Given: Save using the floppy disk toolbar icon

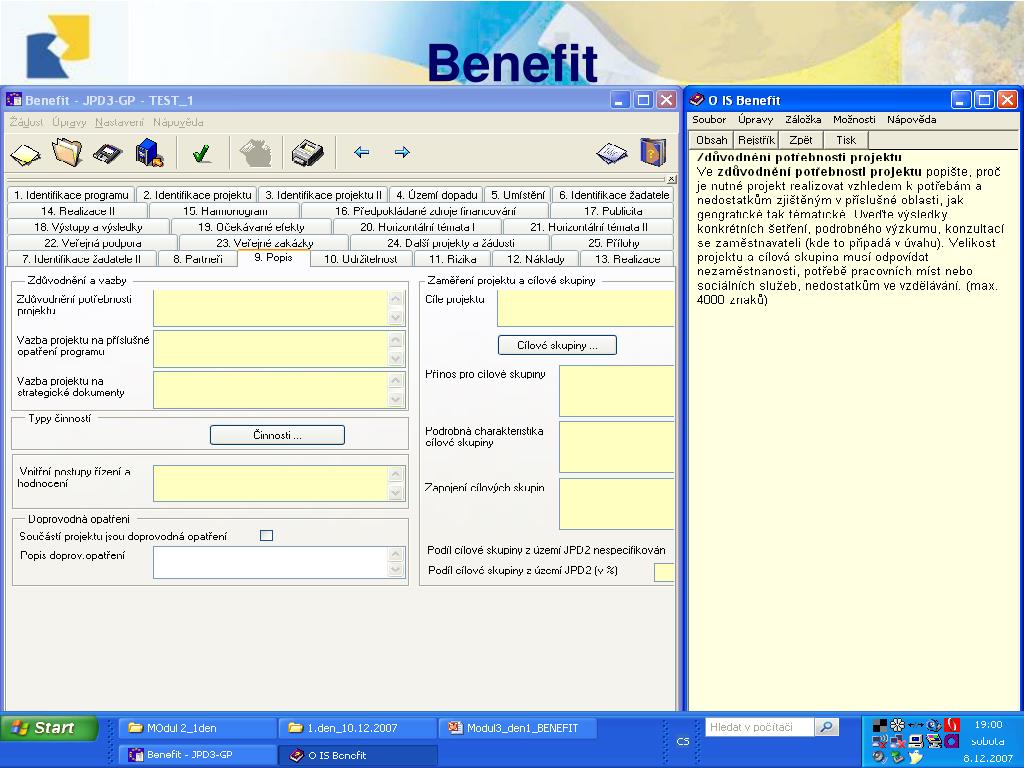Looking at the screenshot, I should point(108,154).
